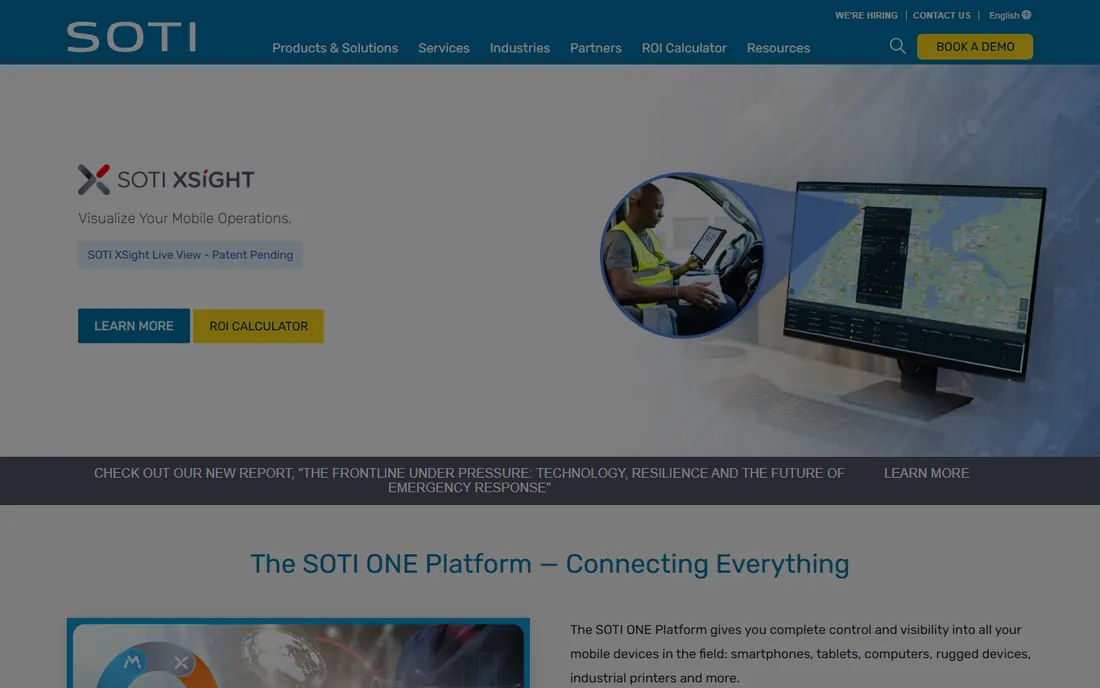The width and height of the screenshot is (1100, 688).
Task: Select the English language dropdown
Action: 1010,15
